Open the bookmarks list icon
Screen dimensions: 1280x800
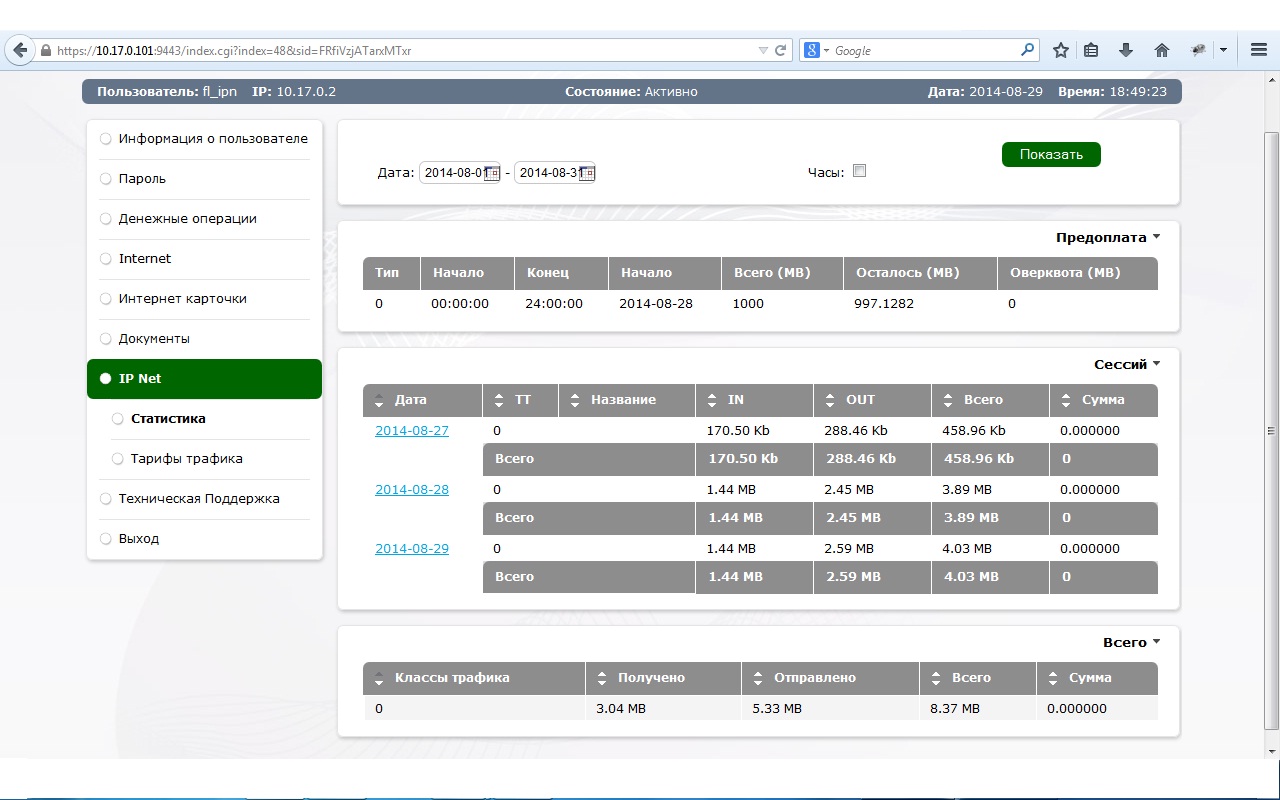pyautogui.click(x=1091, y=50)
